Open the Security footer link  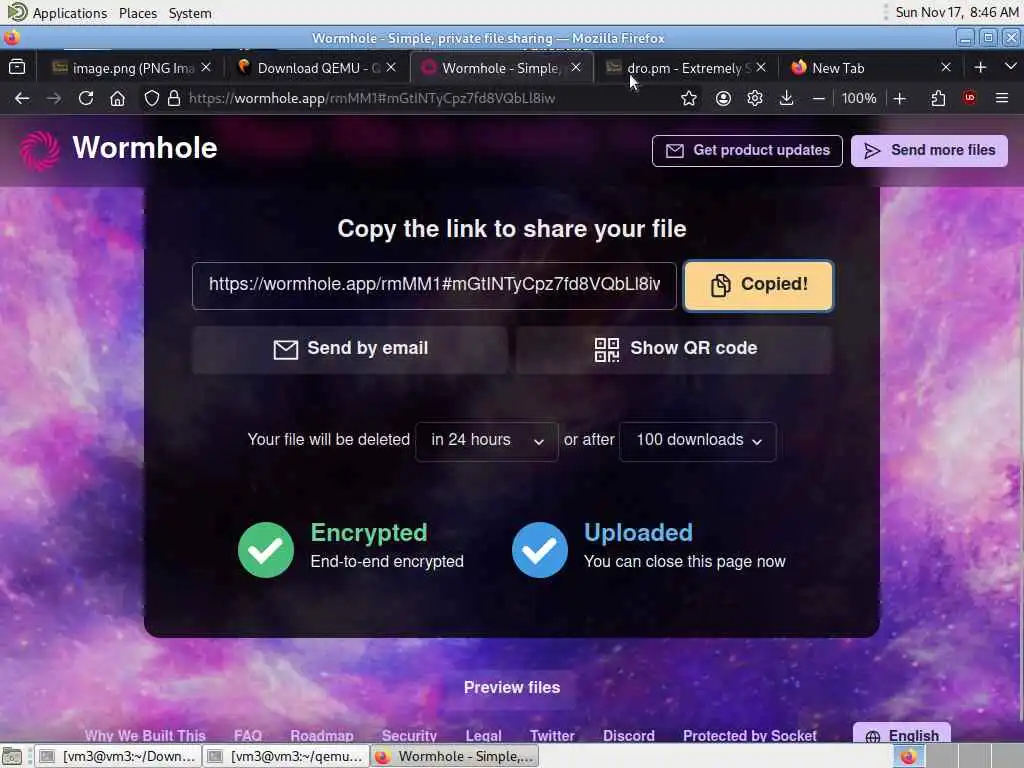409,735
